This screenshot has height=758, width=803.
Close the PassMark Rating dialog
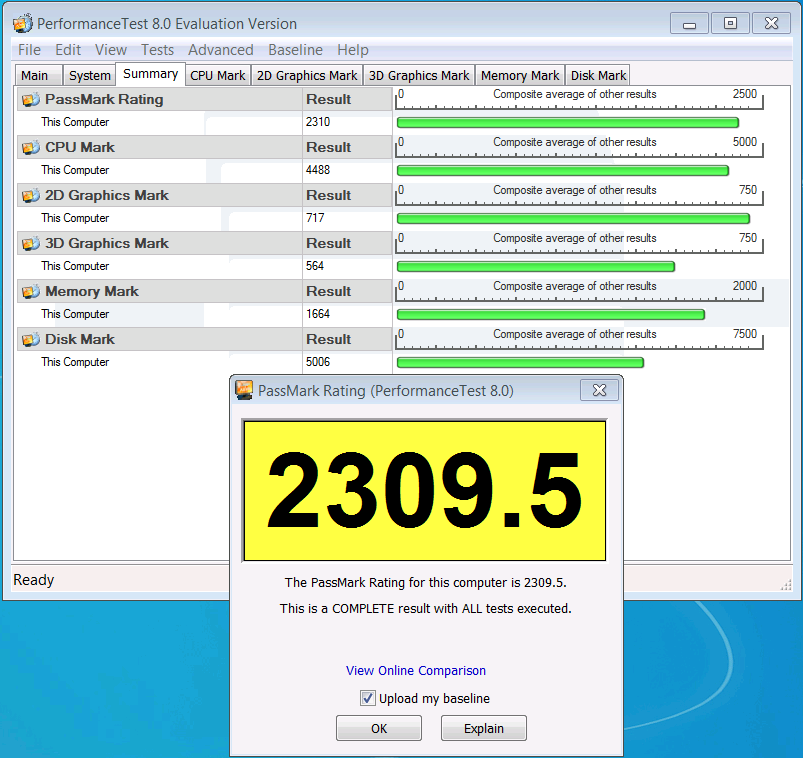[x=599, y=390]
